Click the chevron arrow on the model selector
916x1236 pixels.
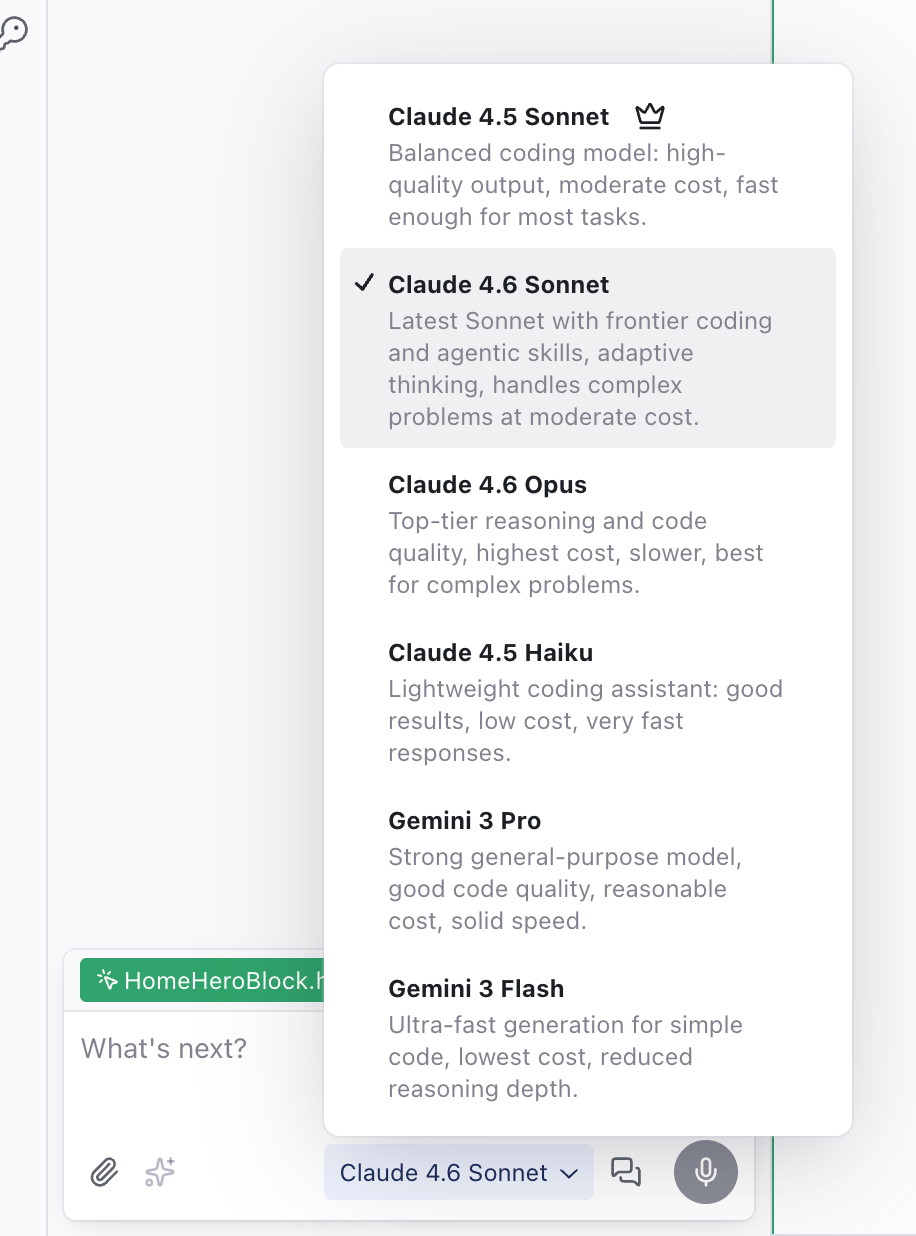click(570, 1173)
